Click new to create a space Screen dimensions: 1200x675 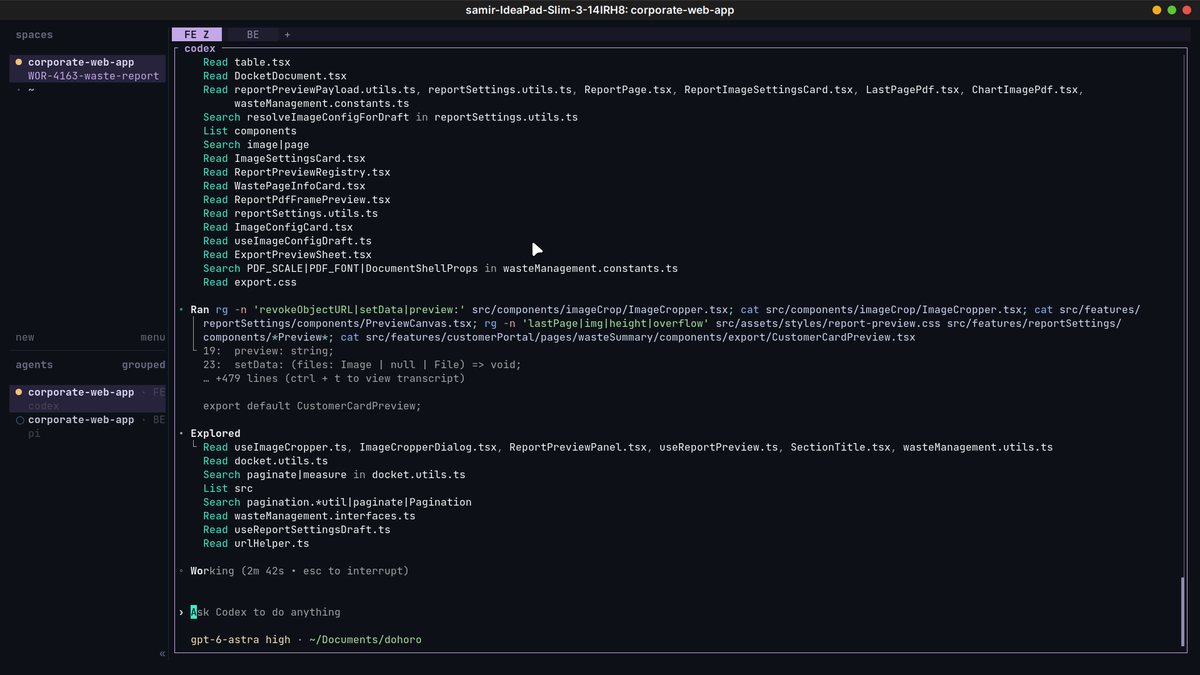point(25,338)
